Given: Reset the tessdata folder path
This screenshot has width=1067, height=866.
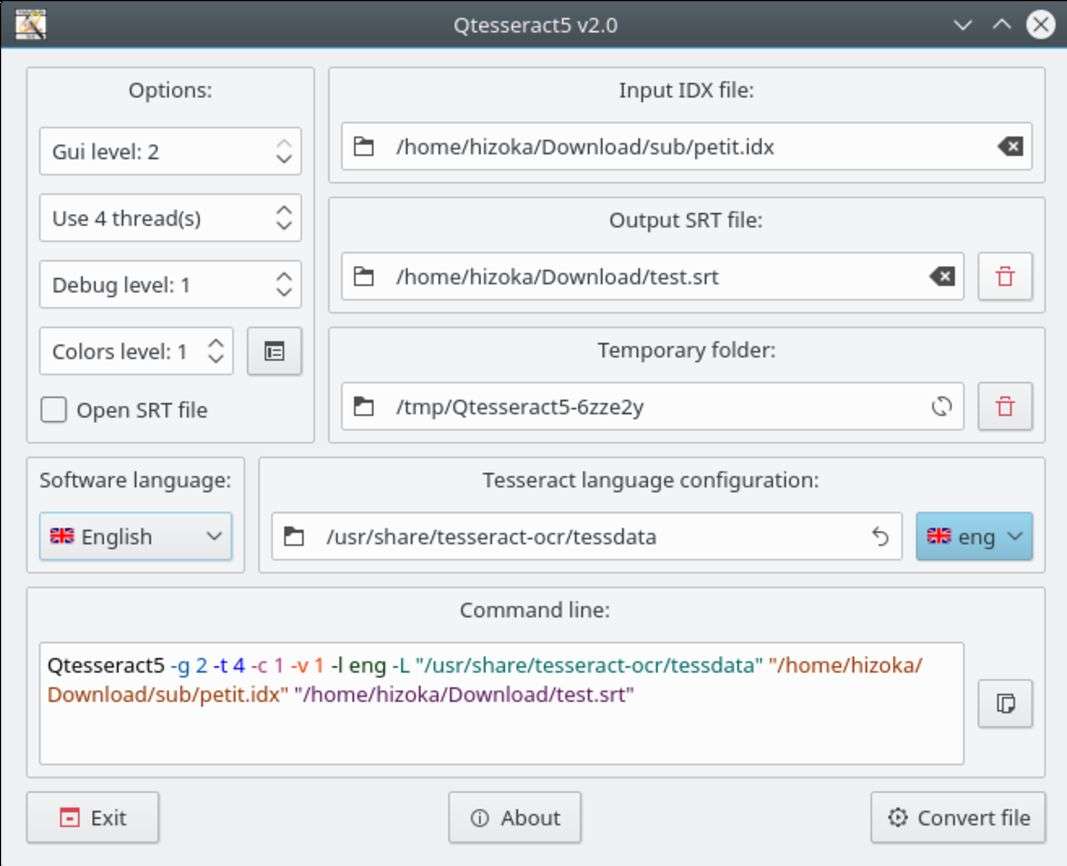Looking at the screenshot, I should (x=880, y=537).
